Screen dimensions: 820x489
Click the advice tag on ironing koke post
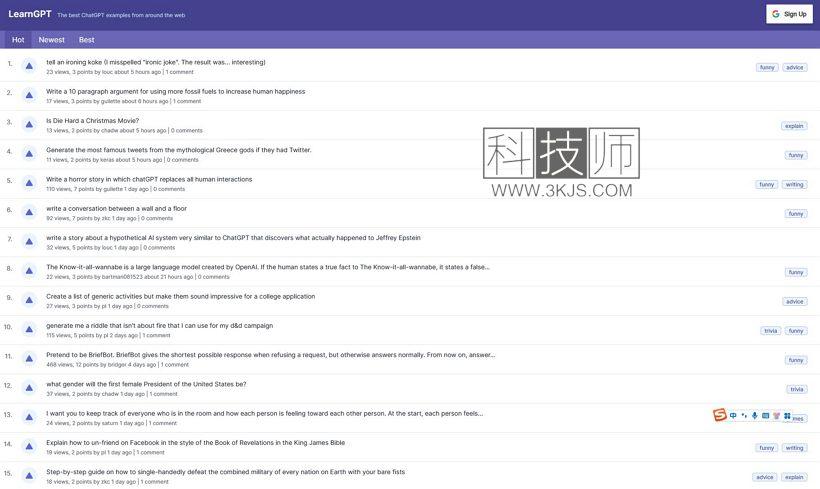click(x=794, y=67)
